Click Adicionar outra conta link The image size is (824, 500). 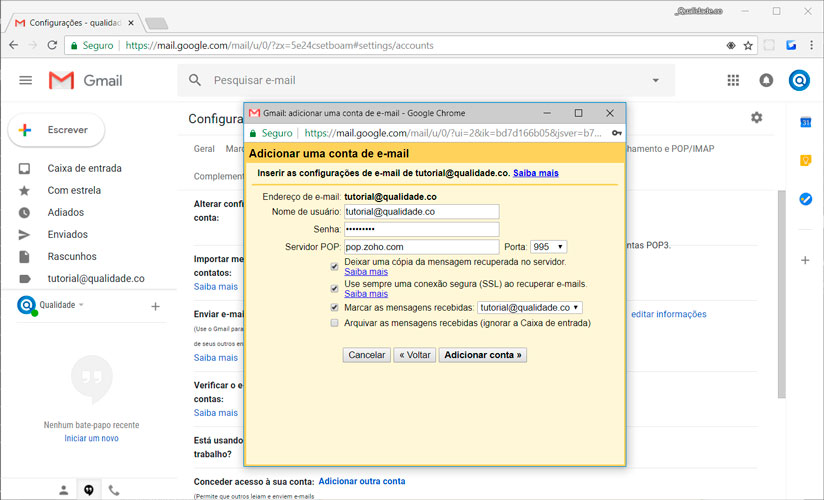click(x=362, y=481)
